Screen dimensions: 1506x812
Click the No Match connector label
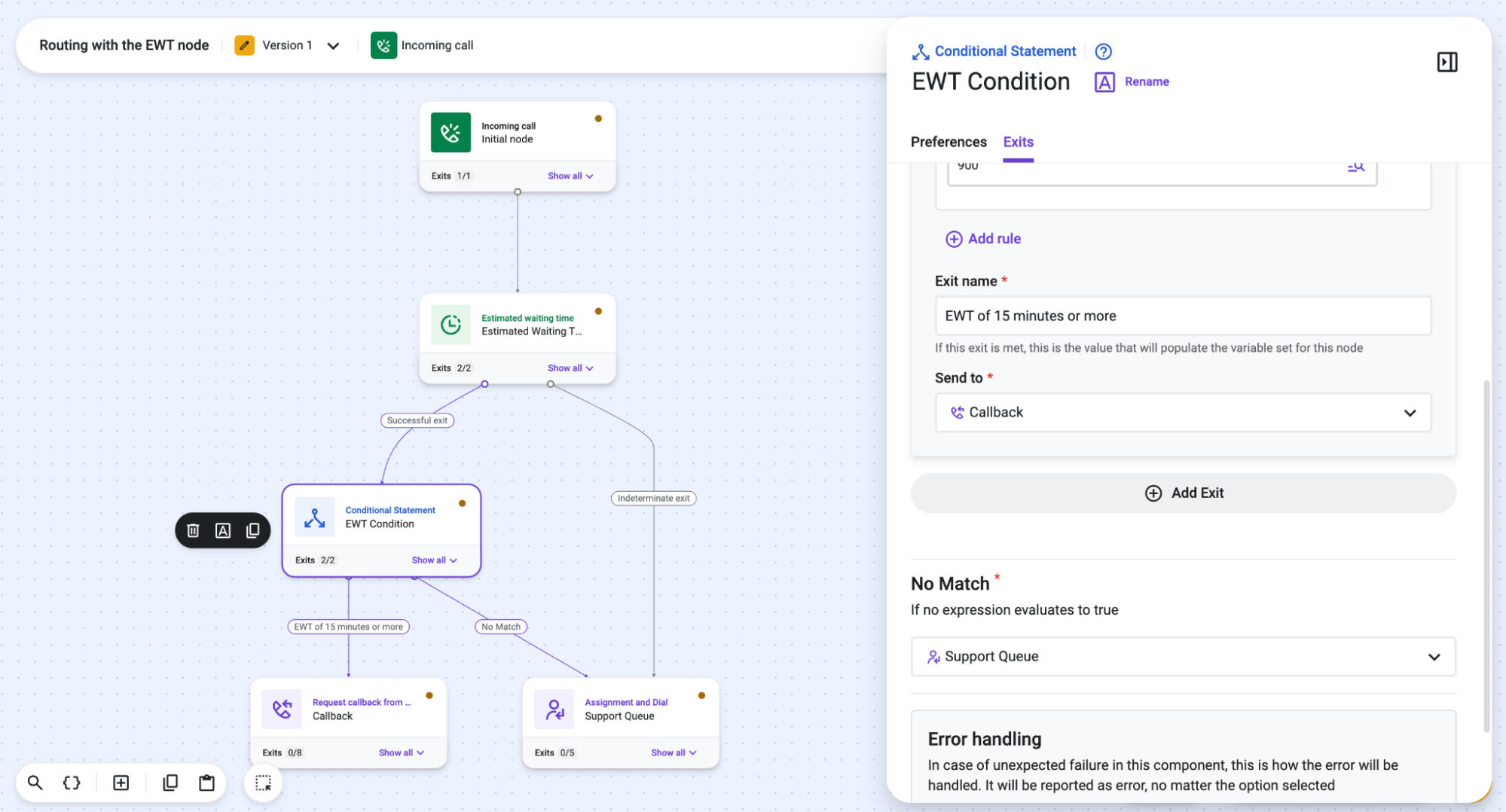point(501,627)
